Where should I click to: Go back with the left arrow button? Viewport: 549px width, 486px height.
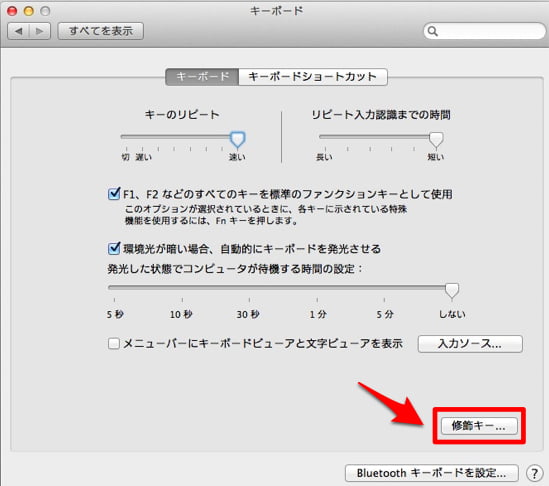point(19,31)
